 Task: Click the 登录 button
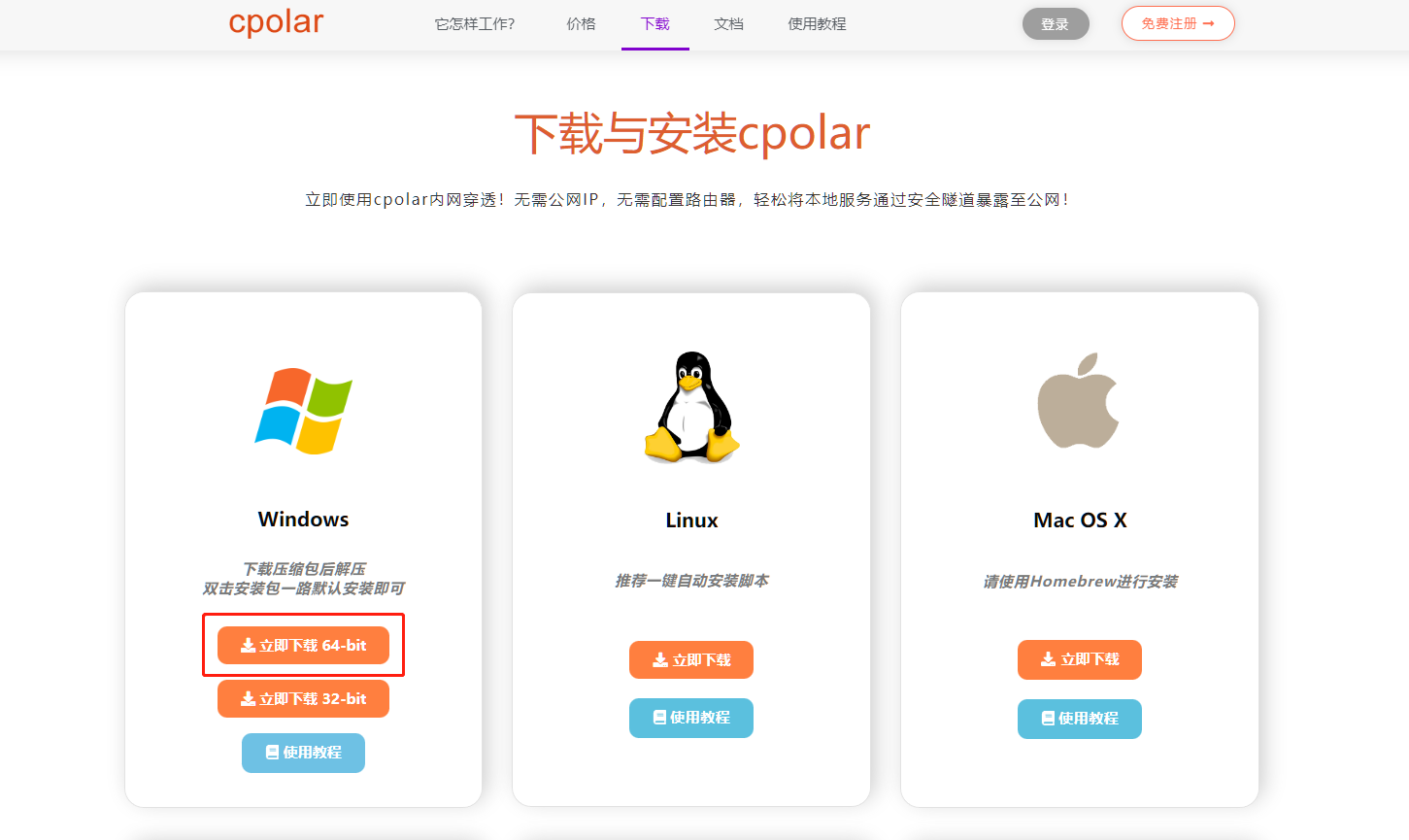click(x=1056, y=24)
